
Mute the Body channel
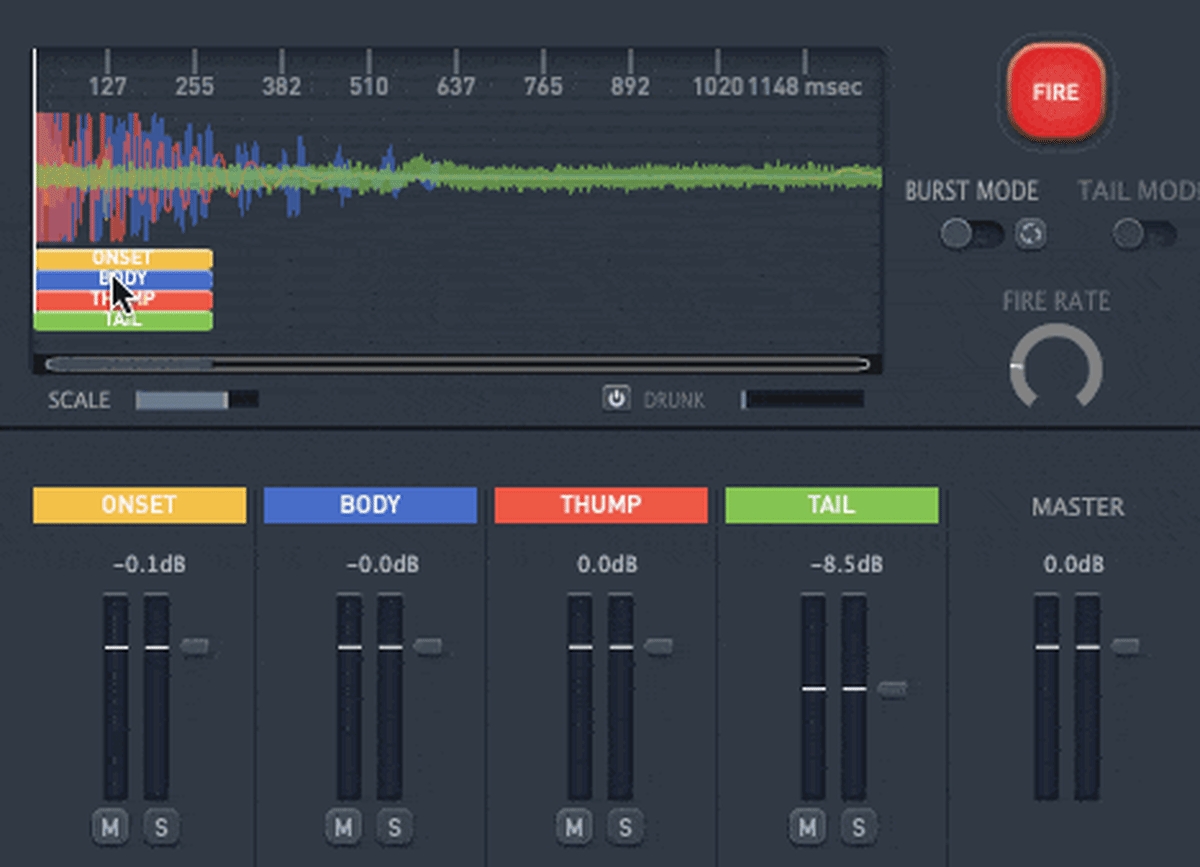[x=343, y=827]
